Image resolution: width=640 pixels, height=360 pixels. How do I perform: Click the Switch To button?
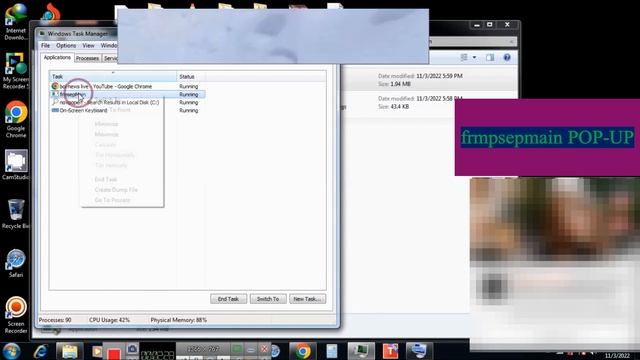click(268, 299)
